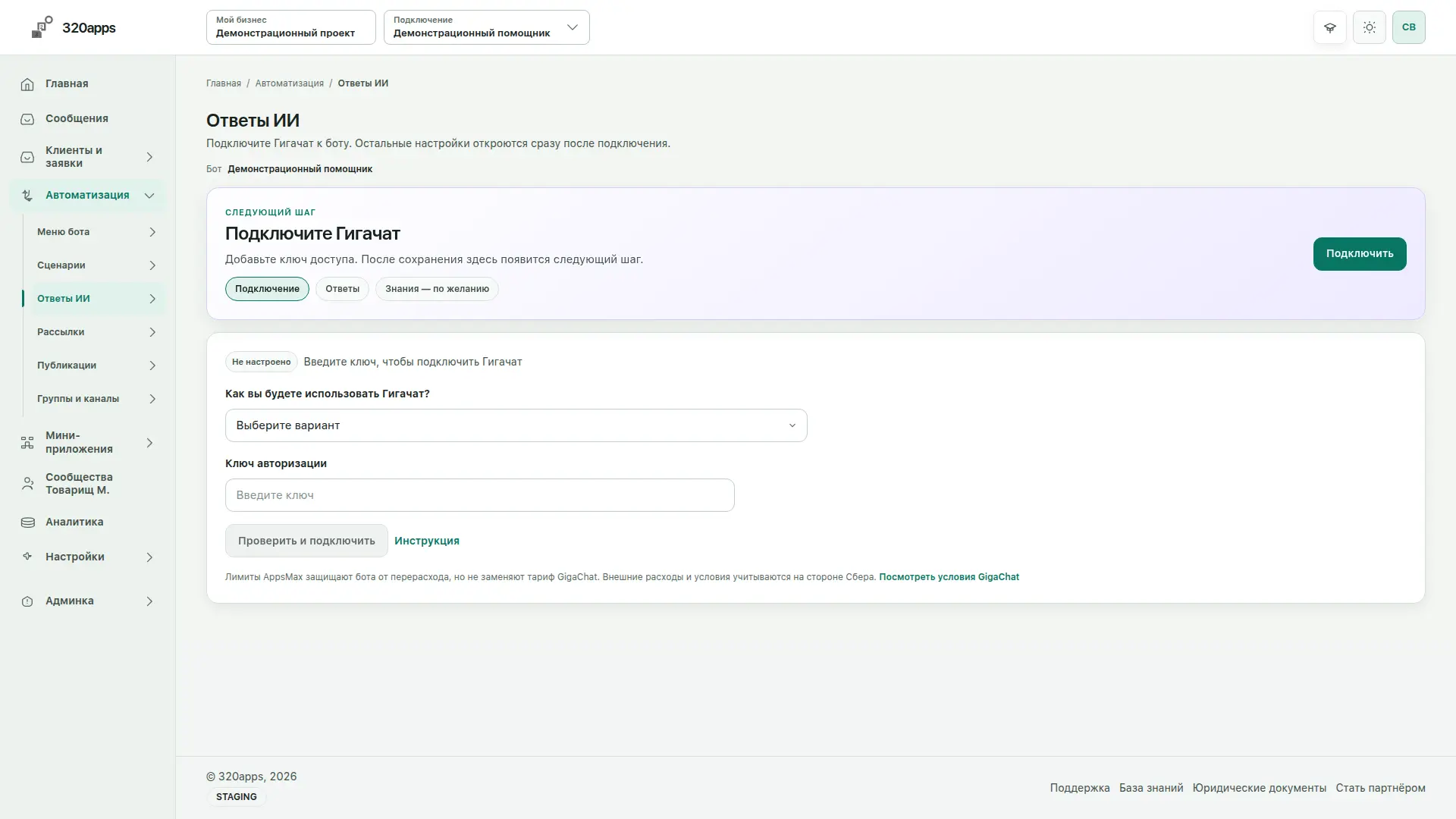Viewport: 1456px width, 819px height.
Task: Expand the Админка chevron
Action: pos(149,601)
